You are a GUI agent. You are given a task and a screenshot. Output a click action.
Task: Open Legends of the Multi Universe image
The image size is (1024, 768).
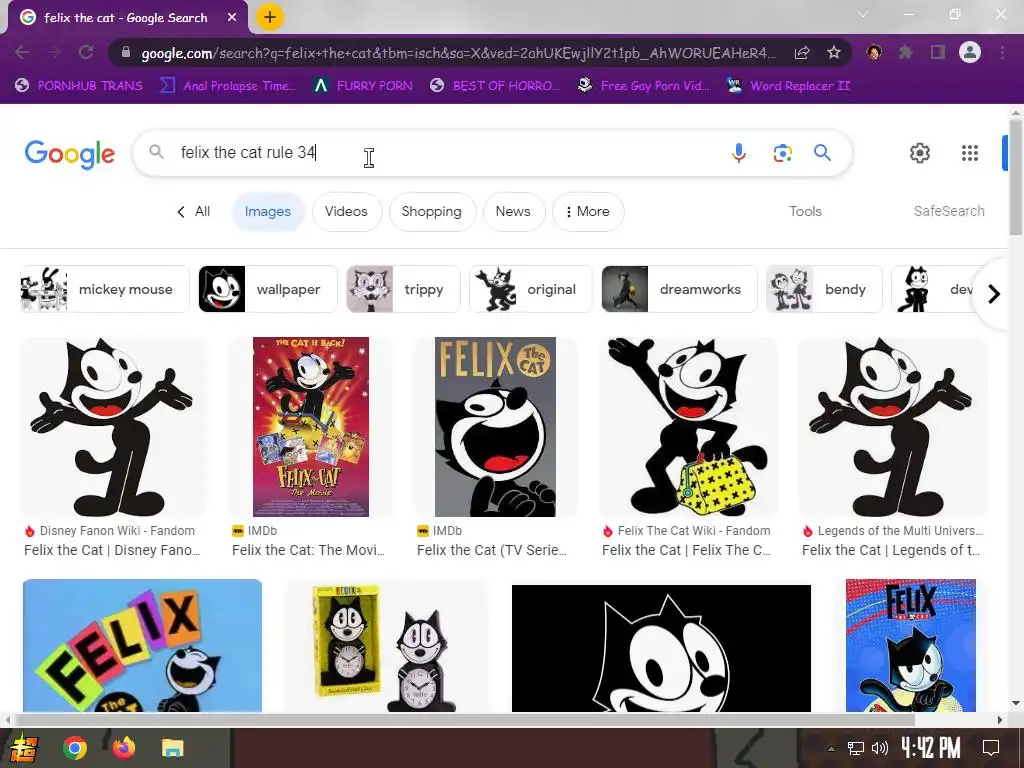(x=893, y=427)
